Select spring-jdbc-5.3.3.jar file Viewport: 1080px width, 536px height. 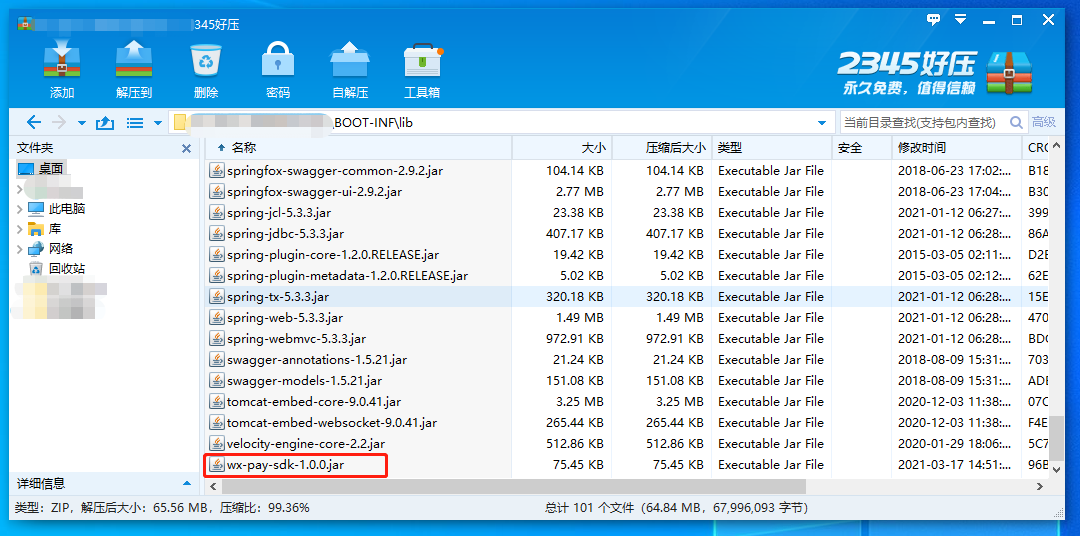285,234
